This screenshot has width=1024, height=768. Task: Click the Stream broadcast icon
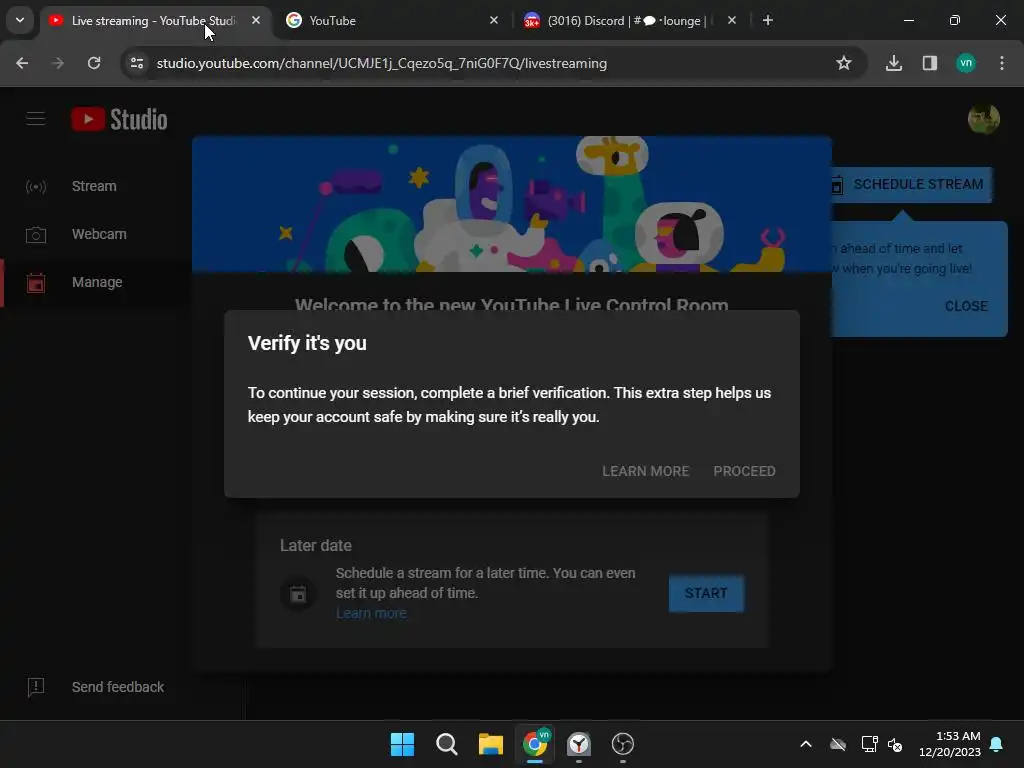[x=36, y=187]
